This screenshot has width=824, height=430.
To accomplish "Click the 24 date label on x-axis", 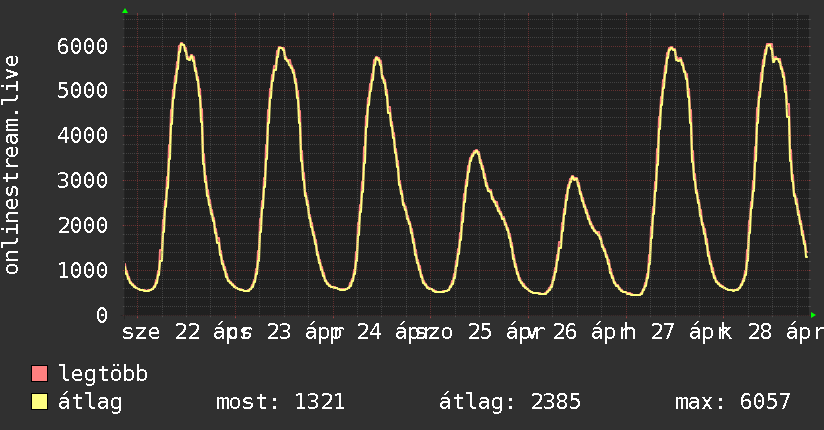I will click(x=369, y=332).
